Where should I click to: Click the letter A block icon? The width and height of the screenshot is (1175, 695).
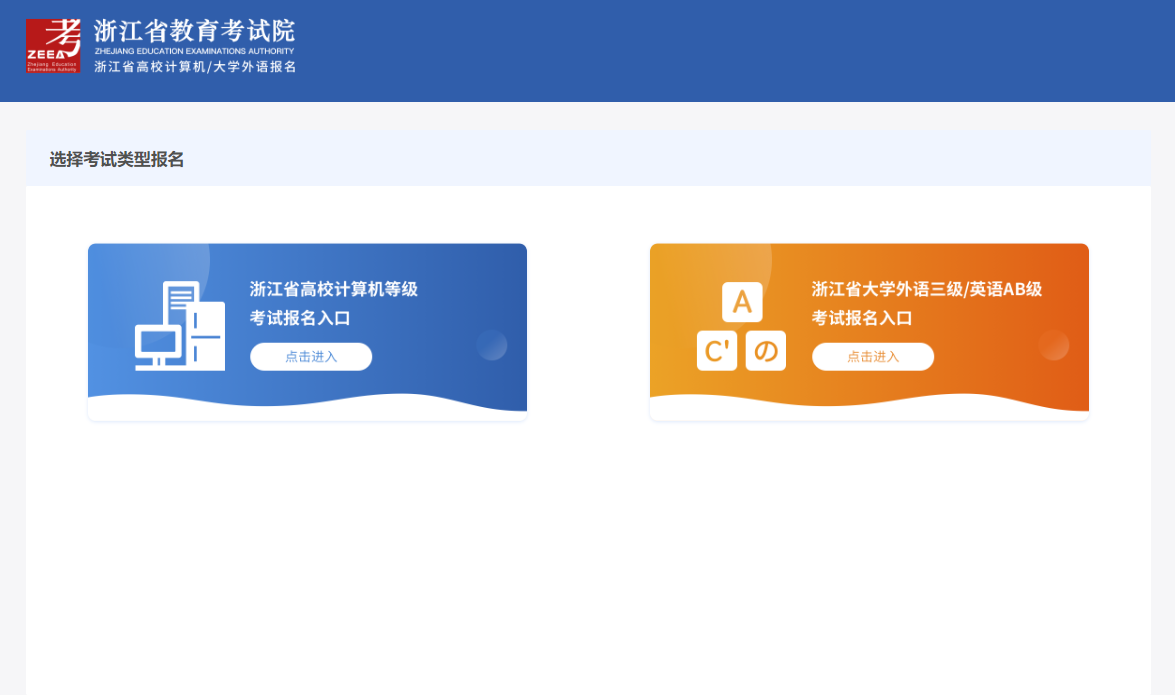tap(742, 302)
